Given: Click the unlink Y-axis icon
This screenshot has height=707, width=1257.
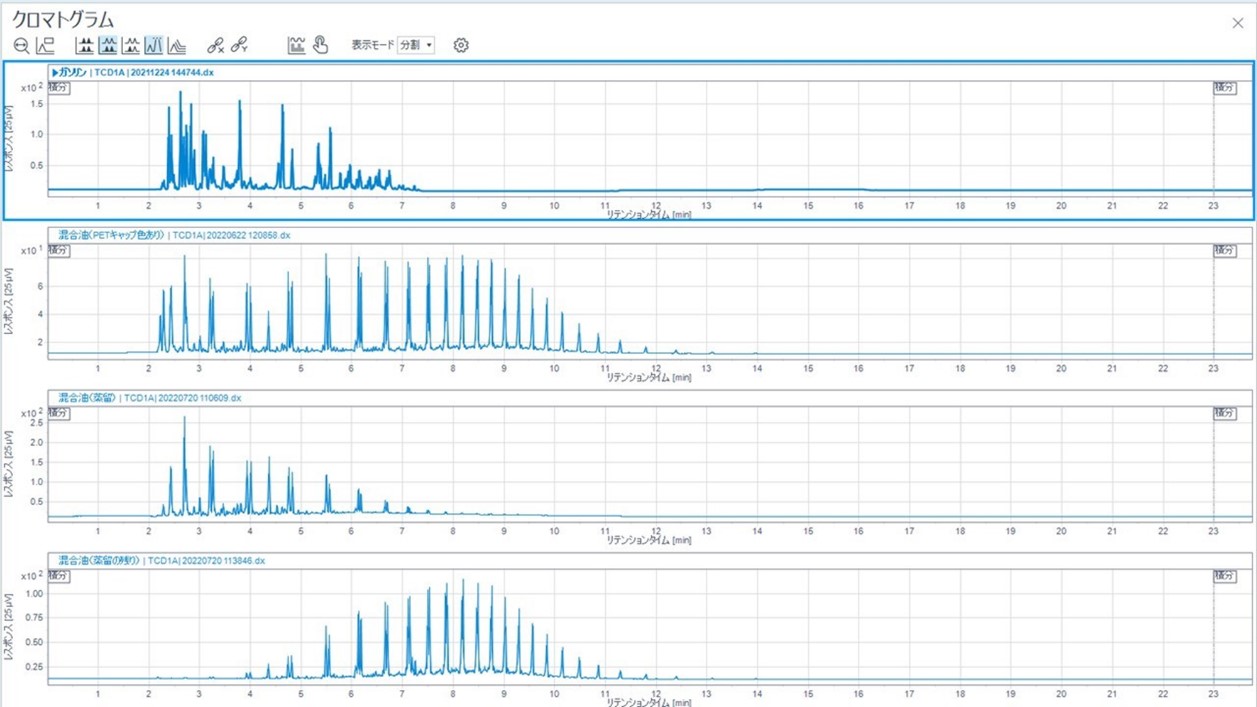Looking at the screenshot, I should (x=239, y=45).
